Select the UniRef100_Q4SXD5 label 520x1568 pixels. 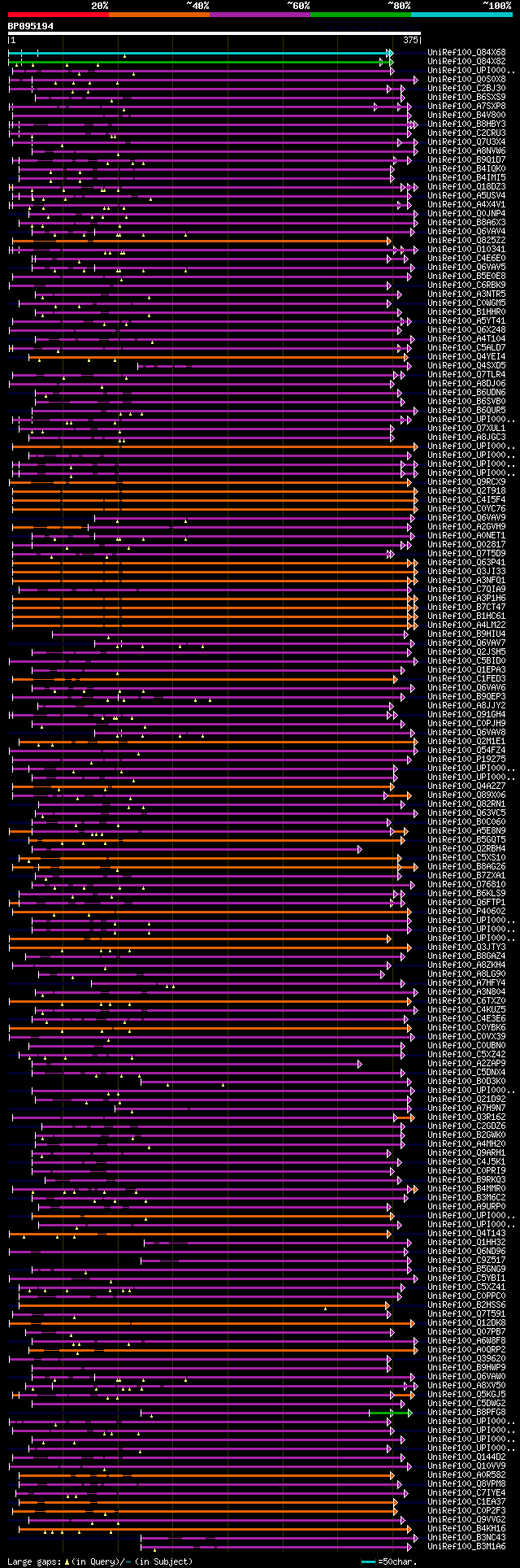pos(466,366)
